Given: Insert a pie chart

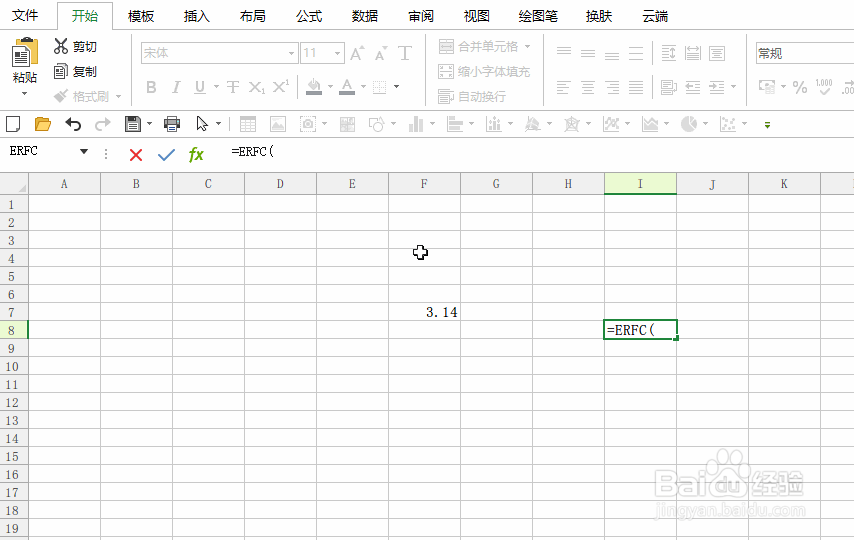Looking at the screenshot, I should tap(689, 124).
